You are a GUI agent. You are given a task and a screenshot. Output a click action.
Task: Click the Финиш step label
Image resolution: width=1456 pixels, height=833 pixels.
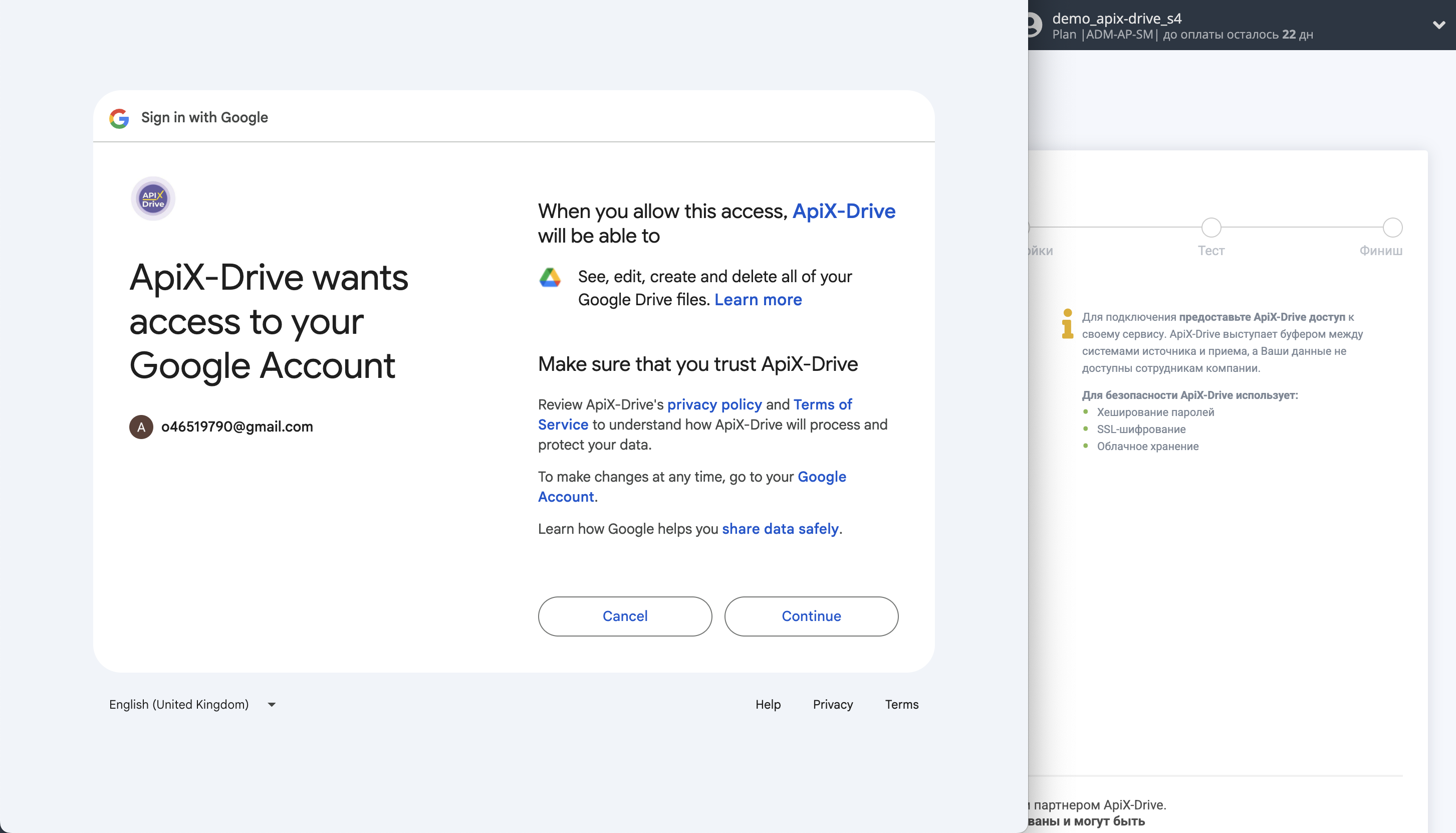coord(1380,251)
